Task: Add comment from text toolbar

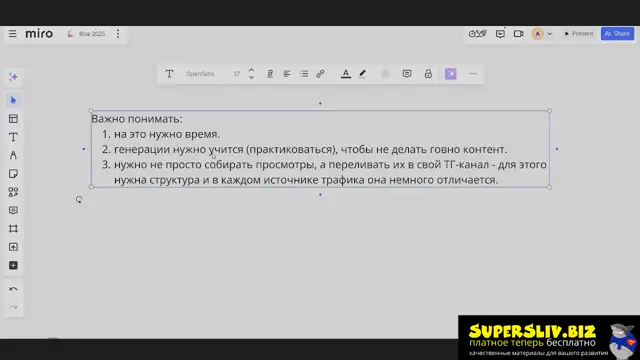Action: pyautogui.click(x=407, y=74)
